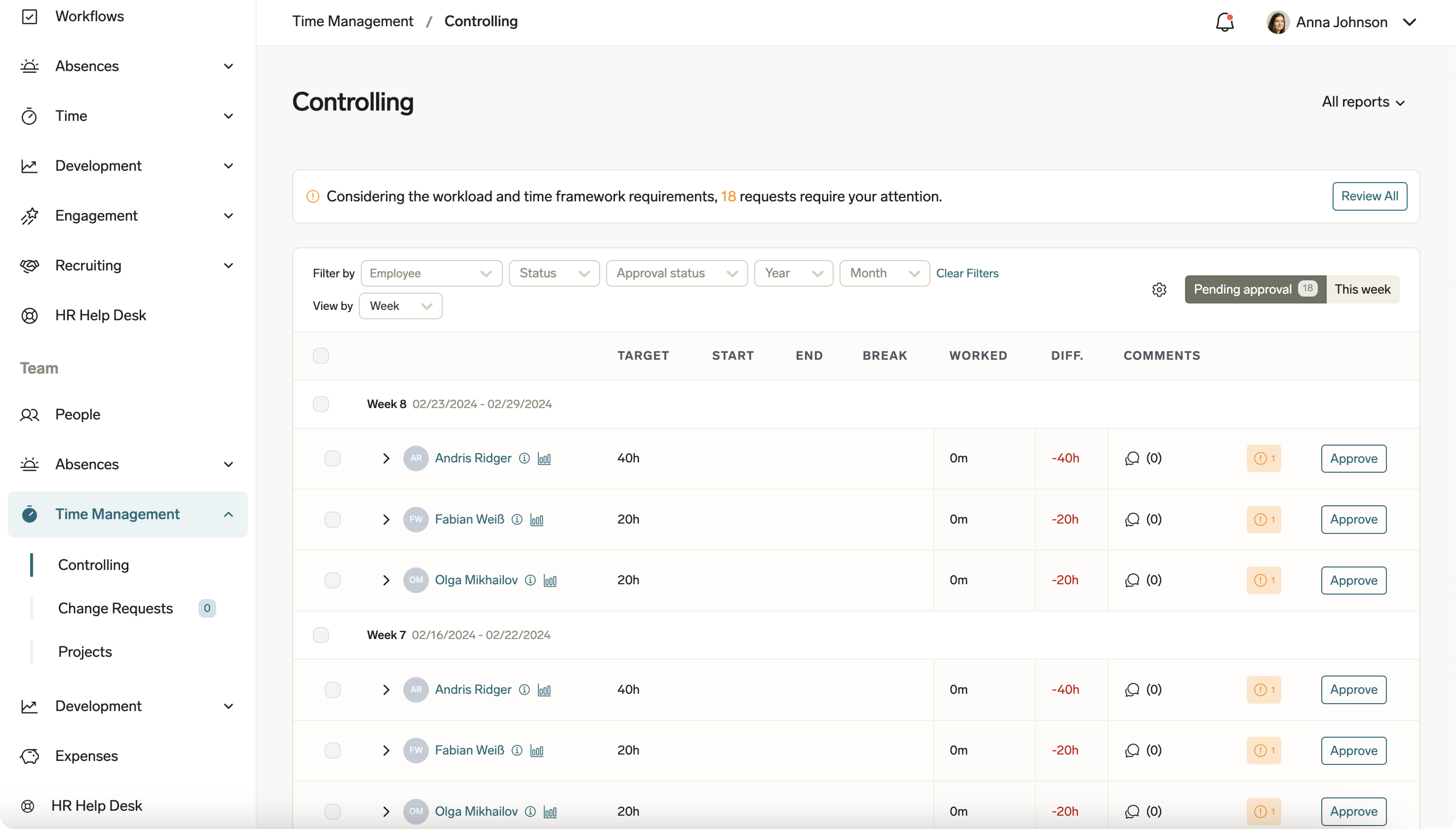The height and width of the screenshot is (829, 1456).
Task: Open the All reports selector
Action: [1363, 102]
